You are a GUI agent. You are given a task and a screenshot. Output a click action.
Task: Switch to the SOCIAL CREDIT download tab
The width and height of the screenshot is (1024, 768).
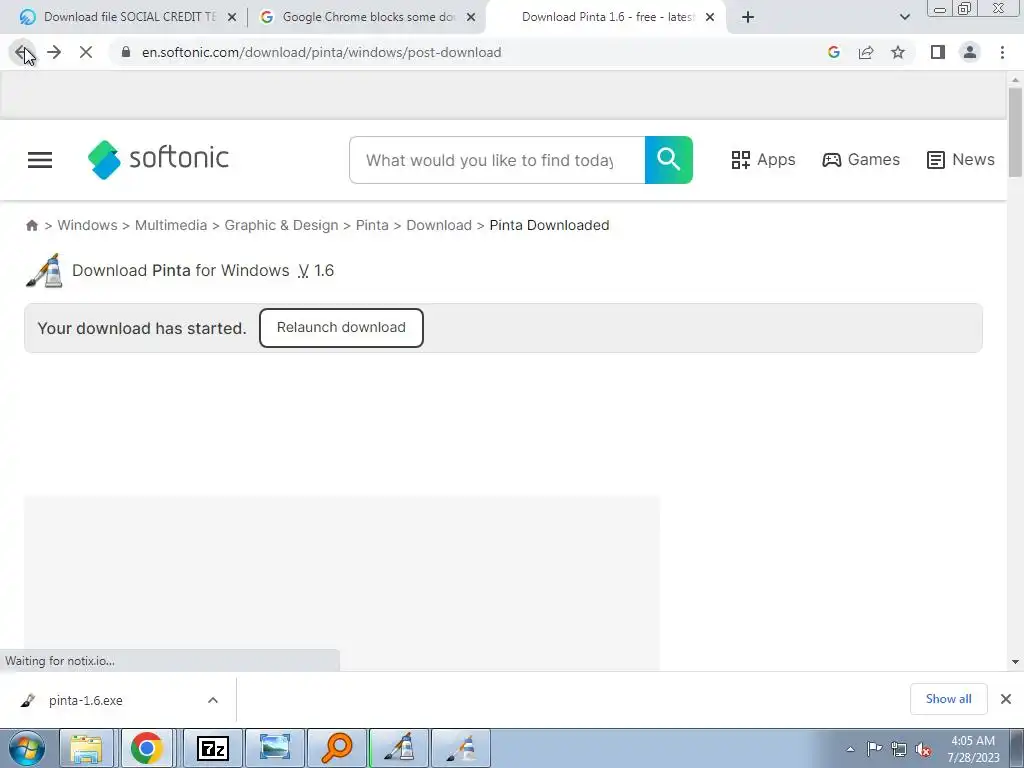tap(129, 17)
